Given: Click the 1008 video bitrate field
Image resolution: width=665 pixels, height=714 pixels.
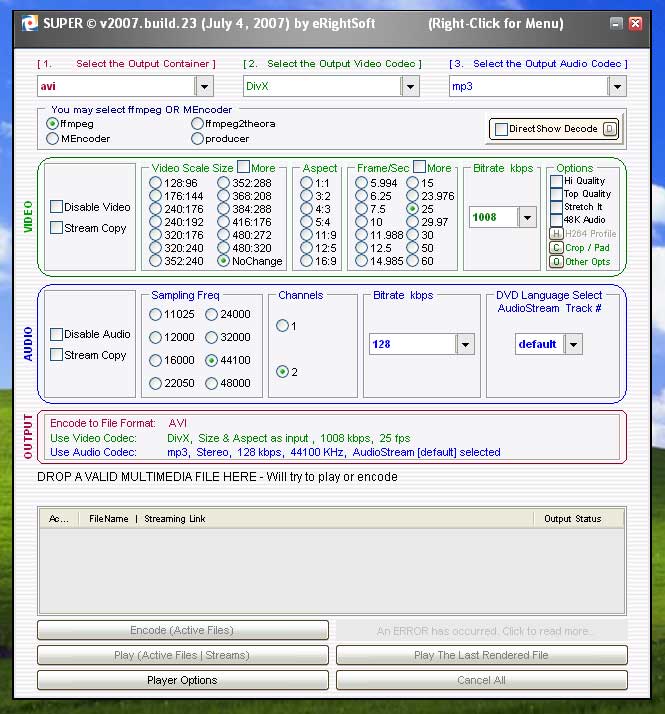Looking at the screenshot, I should 493,217.
